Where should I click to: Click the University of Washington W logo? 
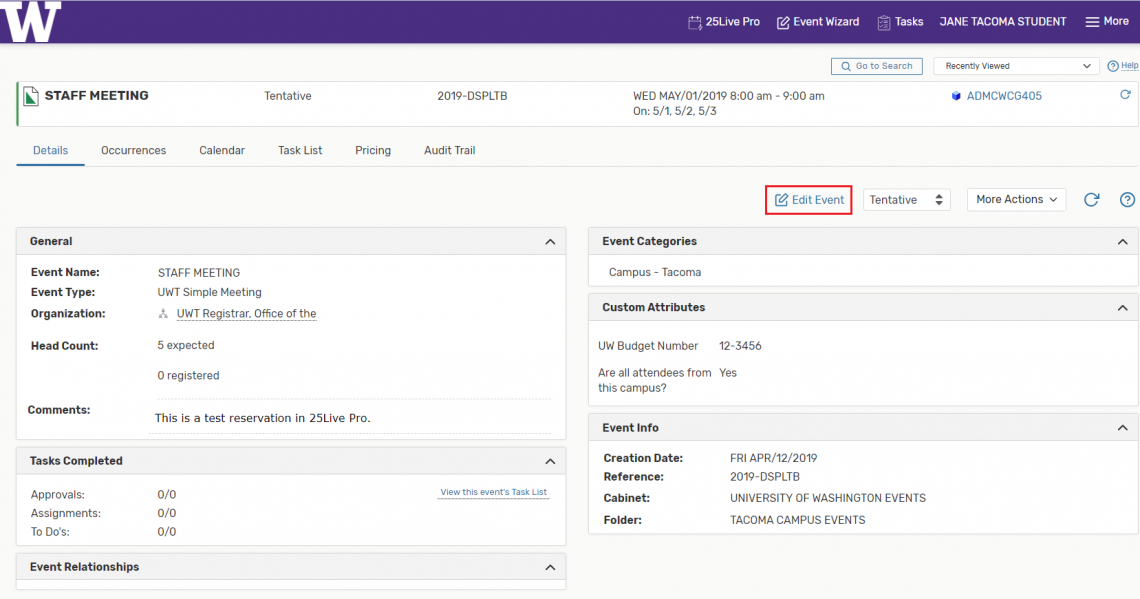coord(31,21)
